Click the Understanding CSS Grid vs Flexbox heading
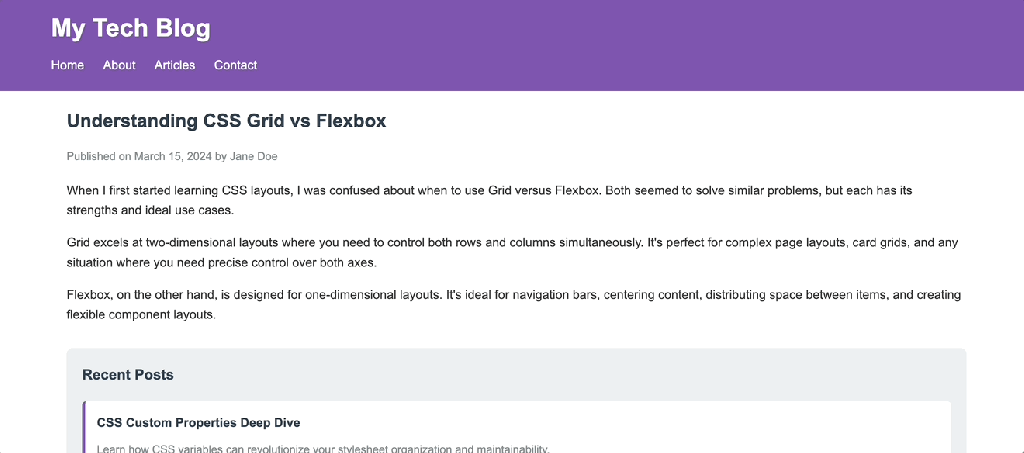This screenshot has height=453, width=1024. click(x=226, y=121)
